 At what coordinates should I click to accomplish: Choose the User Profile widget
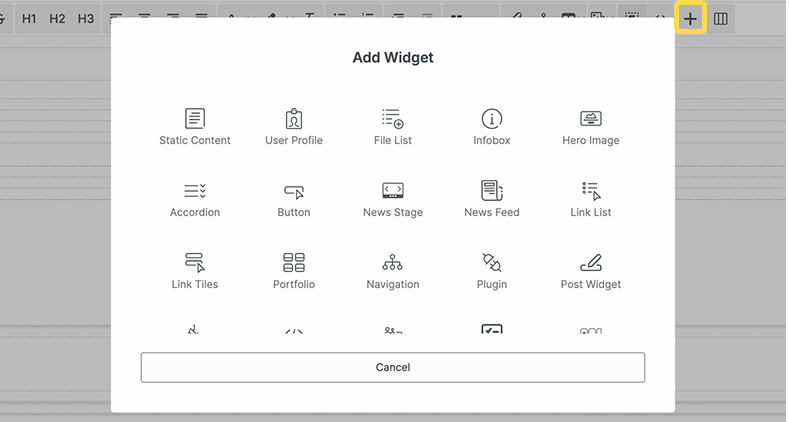(x=294, y=127)
